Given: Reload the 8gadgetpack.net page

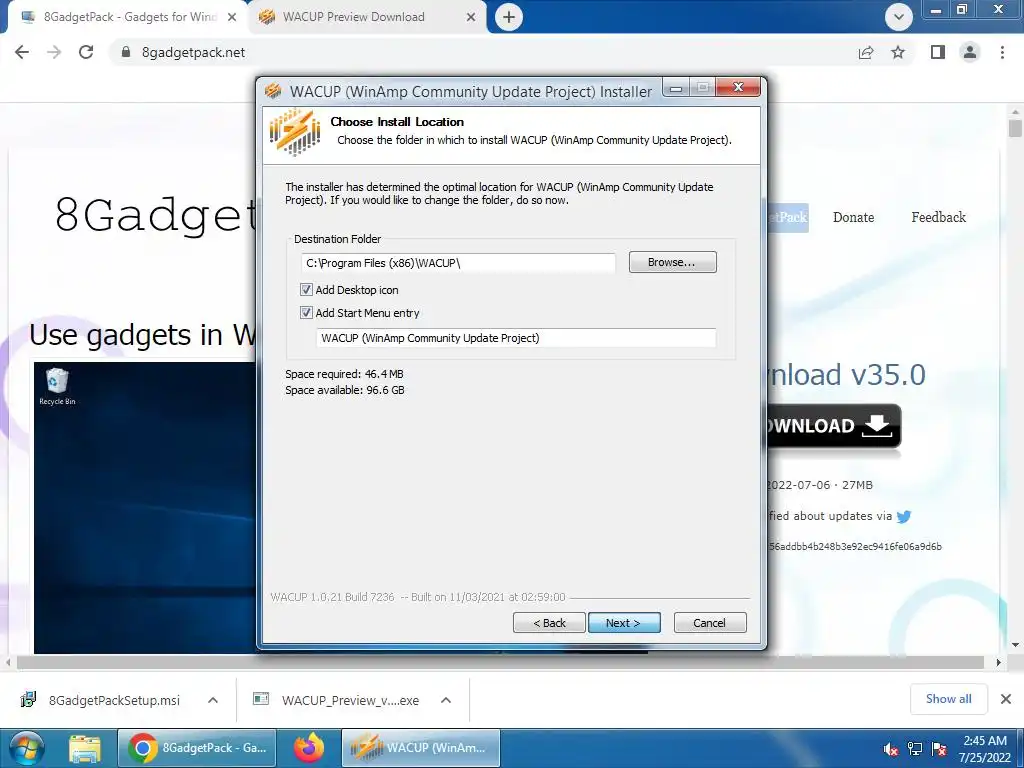Looking at the screenshot, I should 86,52.
